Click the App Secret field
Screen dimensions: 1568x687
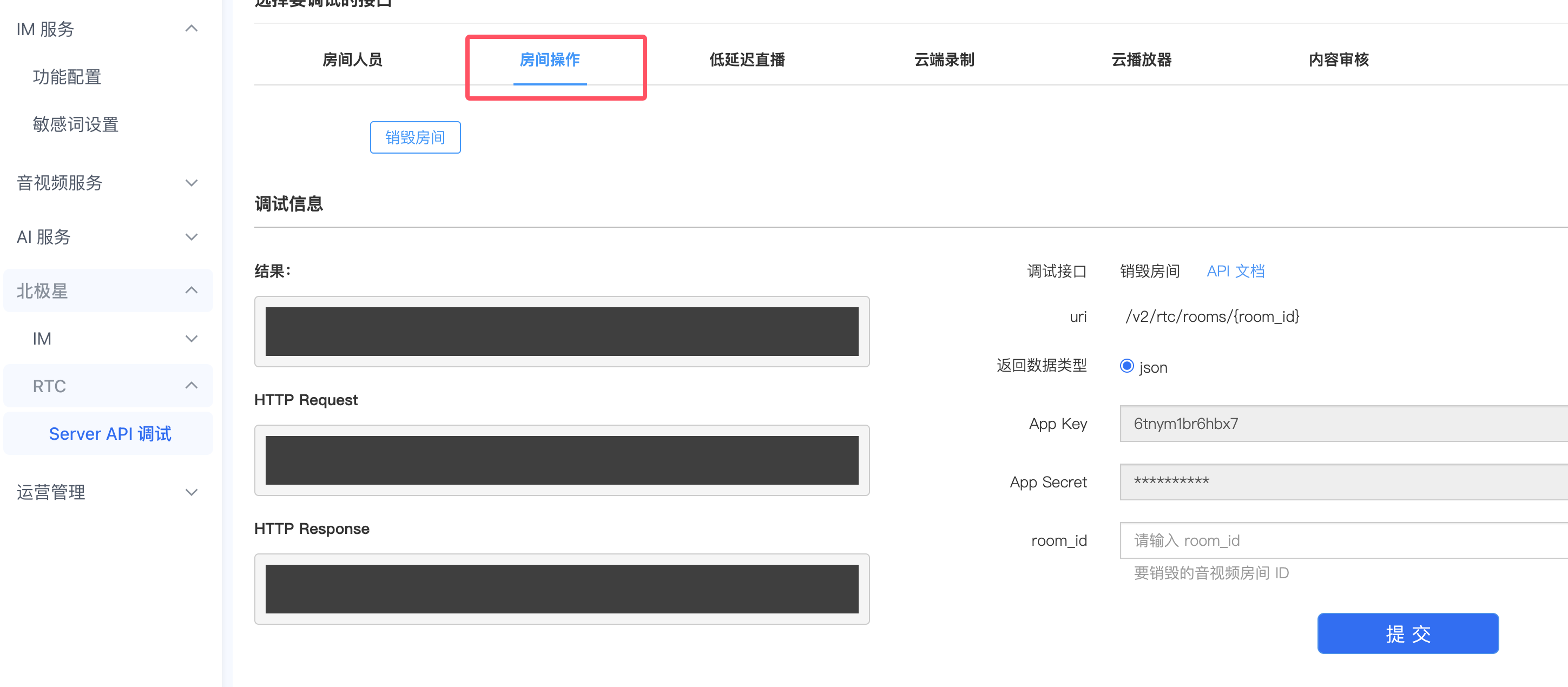point(1343,482)
